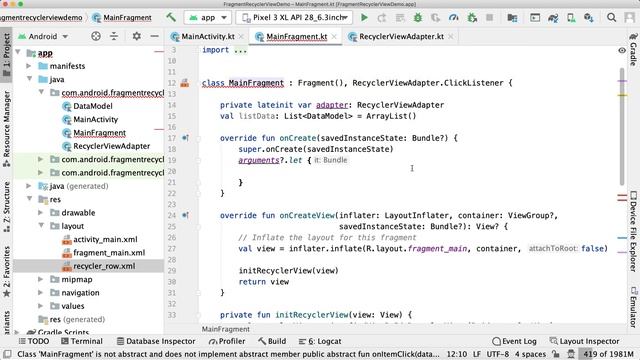Click Collapse All icon in Project panel
This screenshot has width=640, height=360.
(x=114, y=36)
